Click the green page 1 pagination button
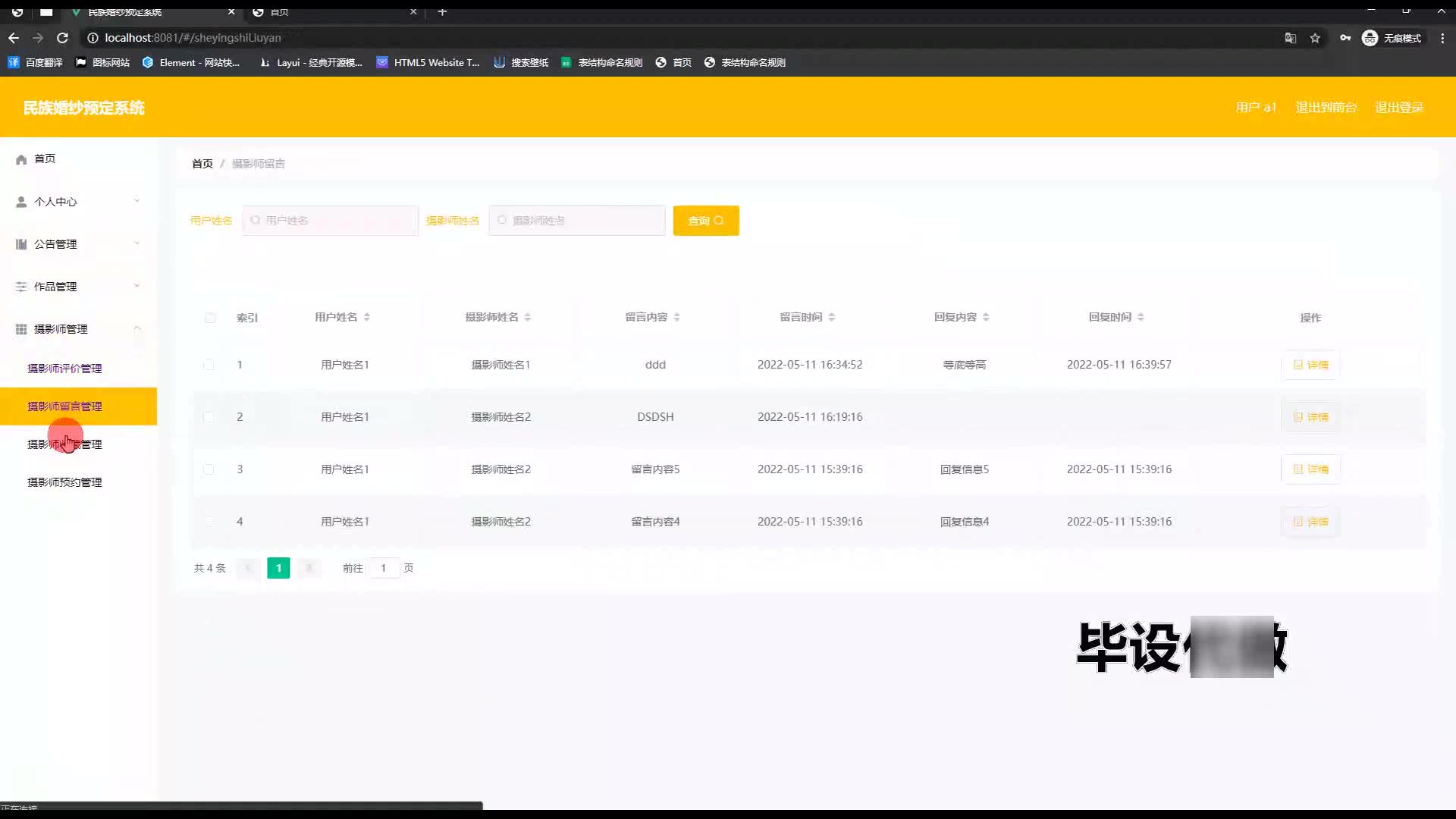This screenshot has height=819, width=1456. click(278, 568)
